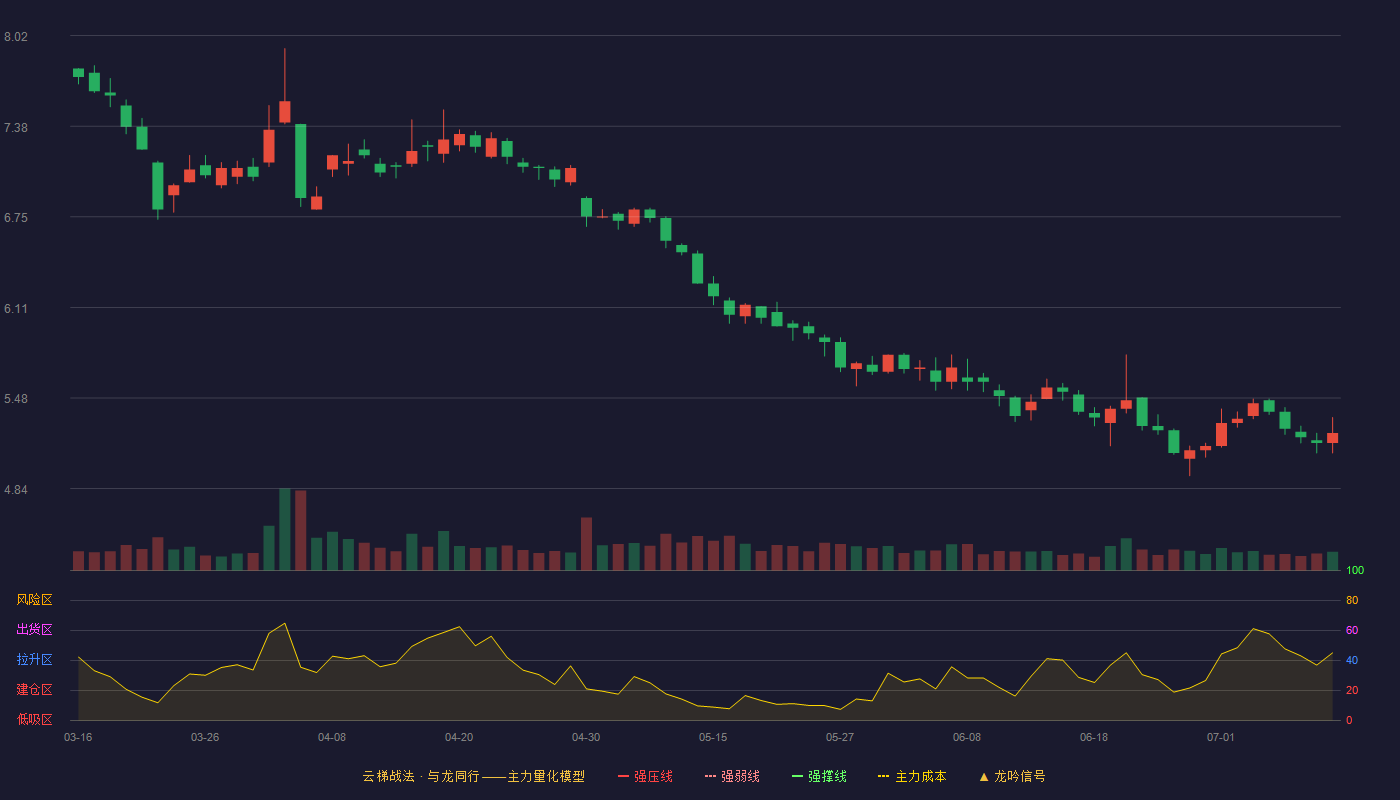The height and width of the screenshot is (800, 1400).
Task: Click the 8.02 price axis label
Action: (x=16, y=37)
